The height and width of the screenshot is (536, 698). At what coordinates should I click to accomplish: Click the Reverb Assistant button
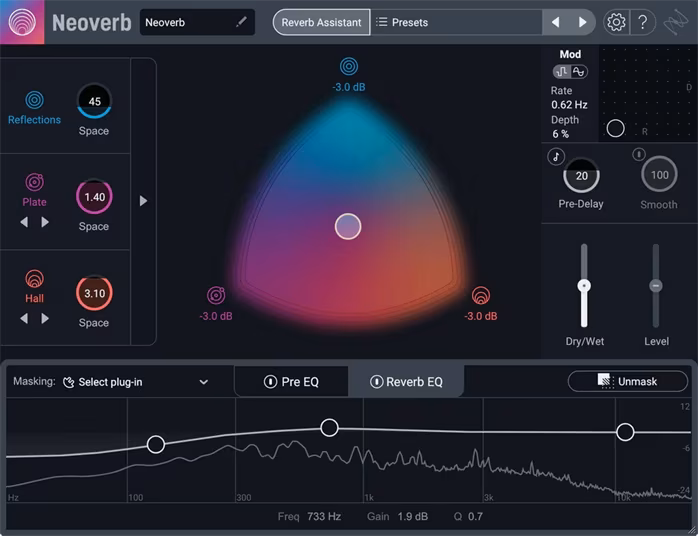click(x=321, y=22)
